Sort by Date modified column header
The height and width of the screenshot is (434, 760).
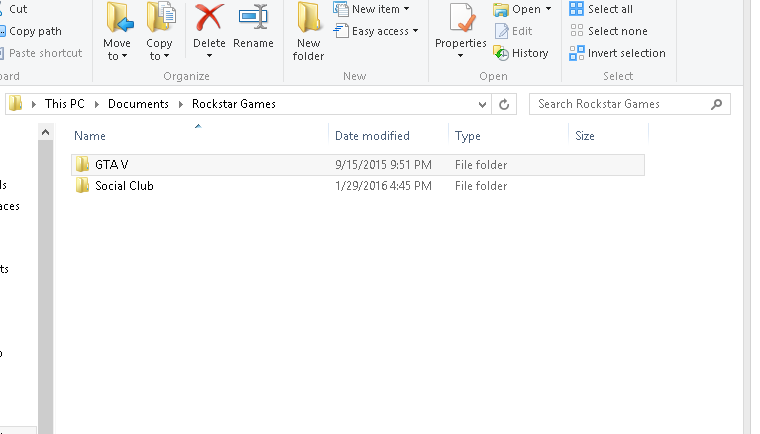coord(372,136)
